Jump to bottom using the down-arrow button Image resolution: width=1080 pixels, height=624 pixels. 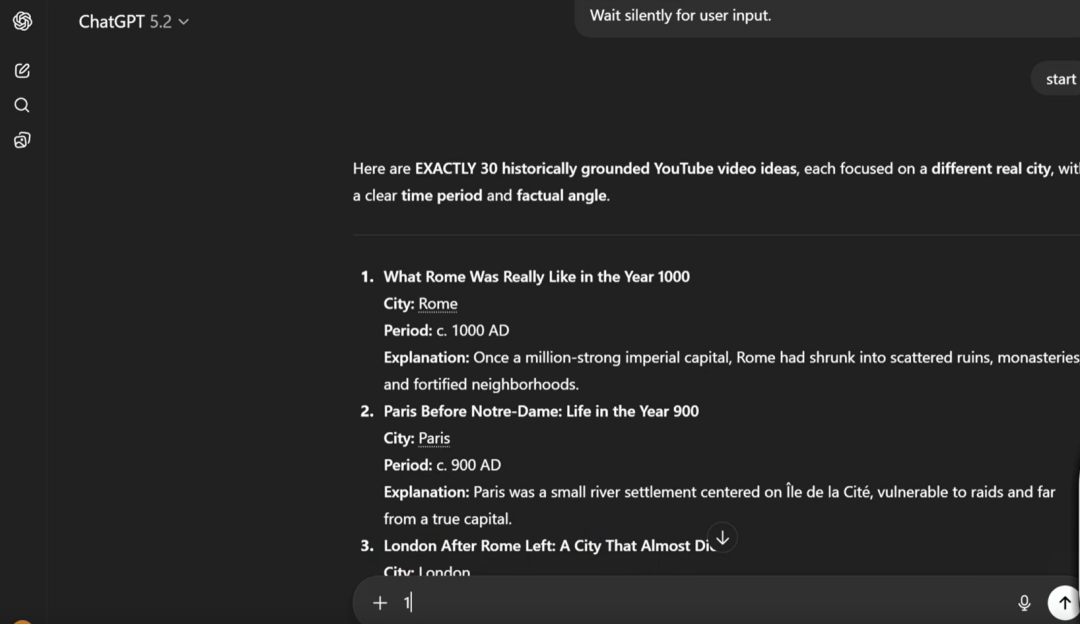click(722, 537)
